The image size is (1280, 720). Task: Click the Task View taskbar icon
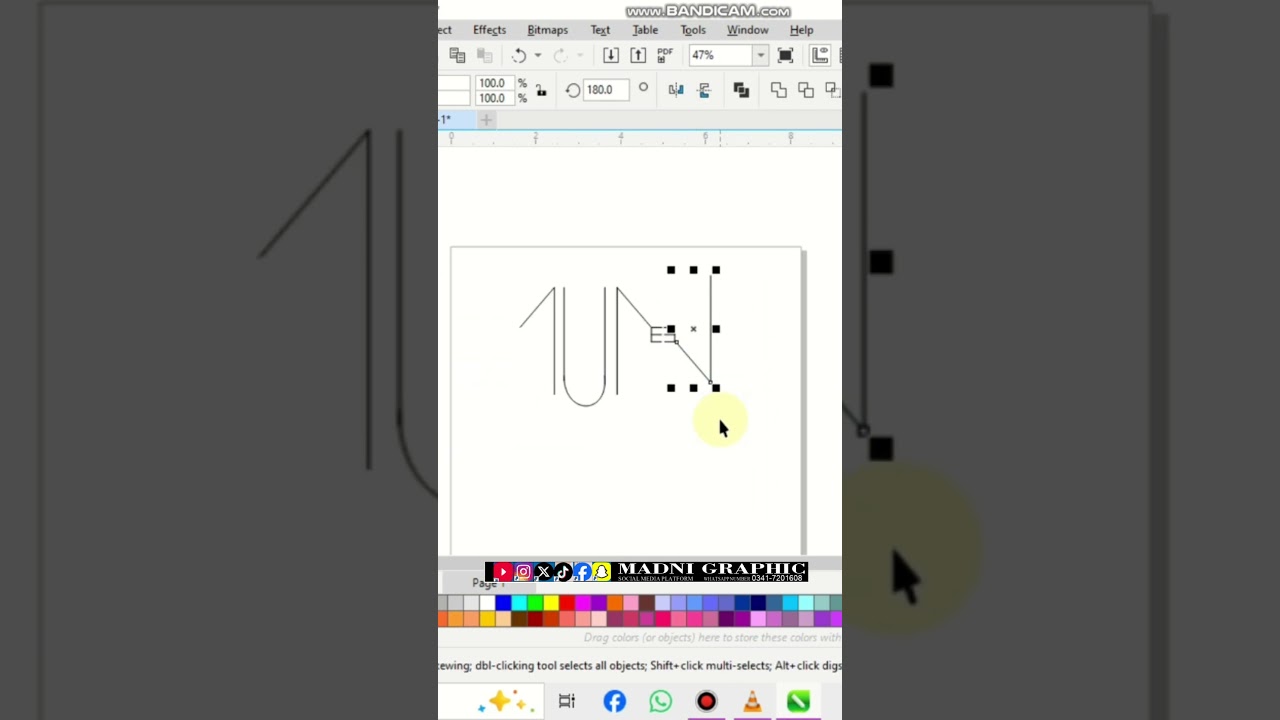pyautogui.click(x=567, y=702)
